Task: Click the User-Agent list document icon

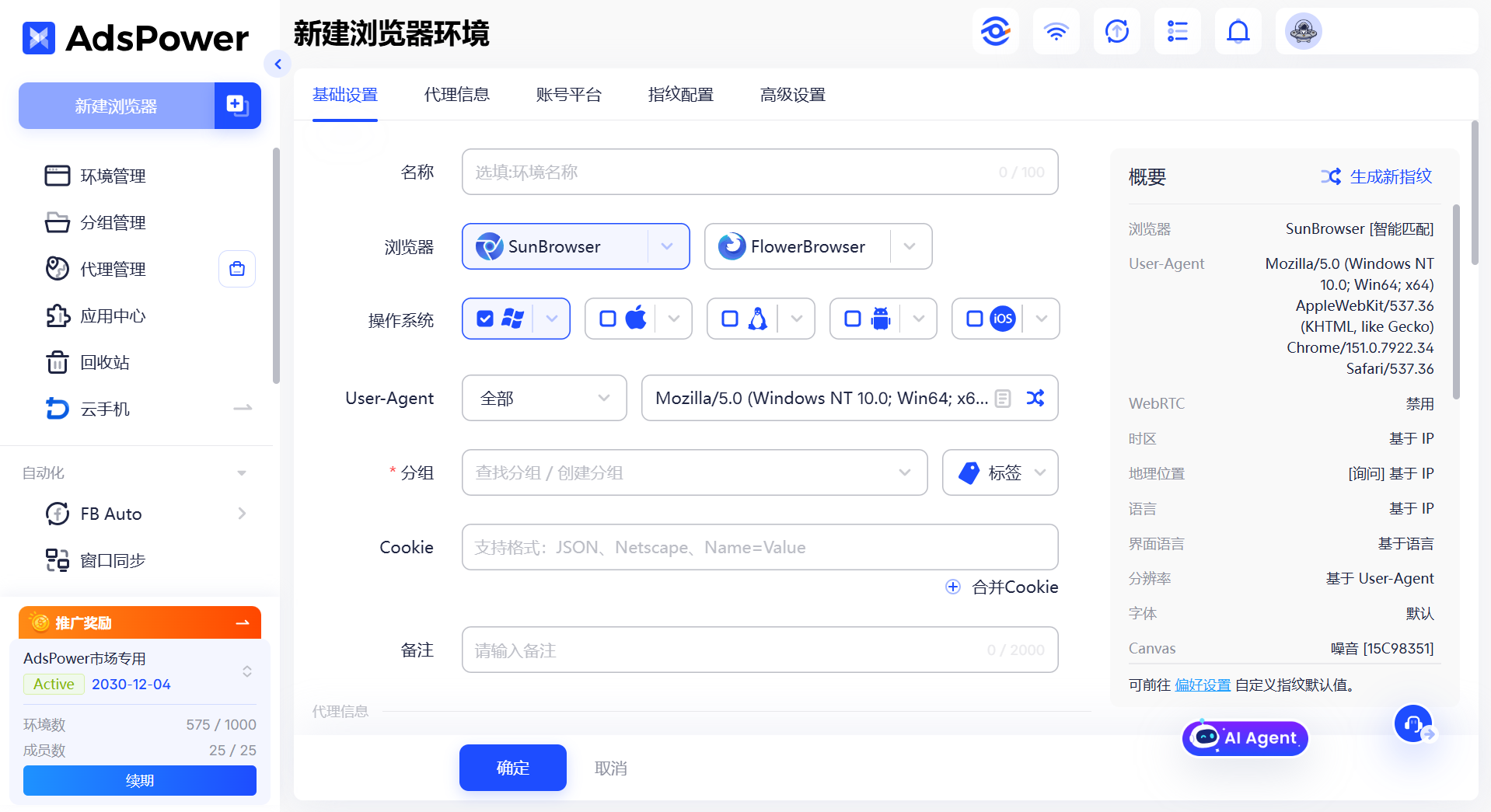Action: (x=1003, y=399)
